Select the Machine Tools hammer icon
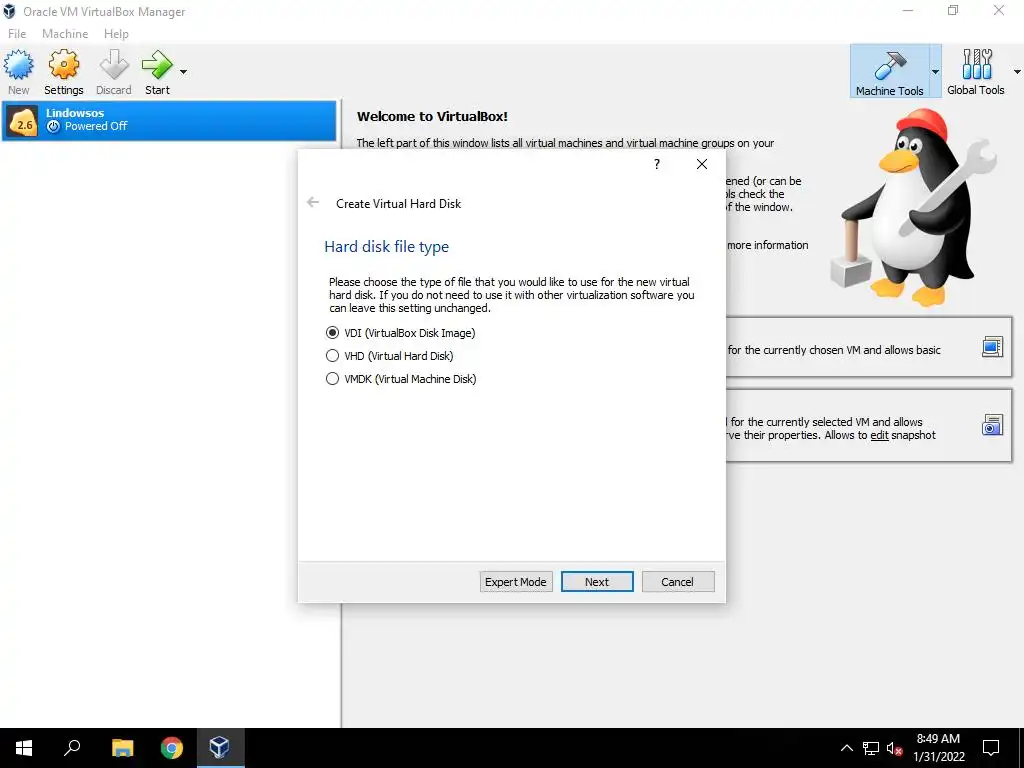1024x768 pixels. tap(889, 65)
